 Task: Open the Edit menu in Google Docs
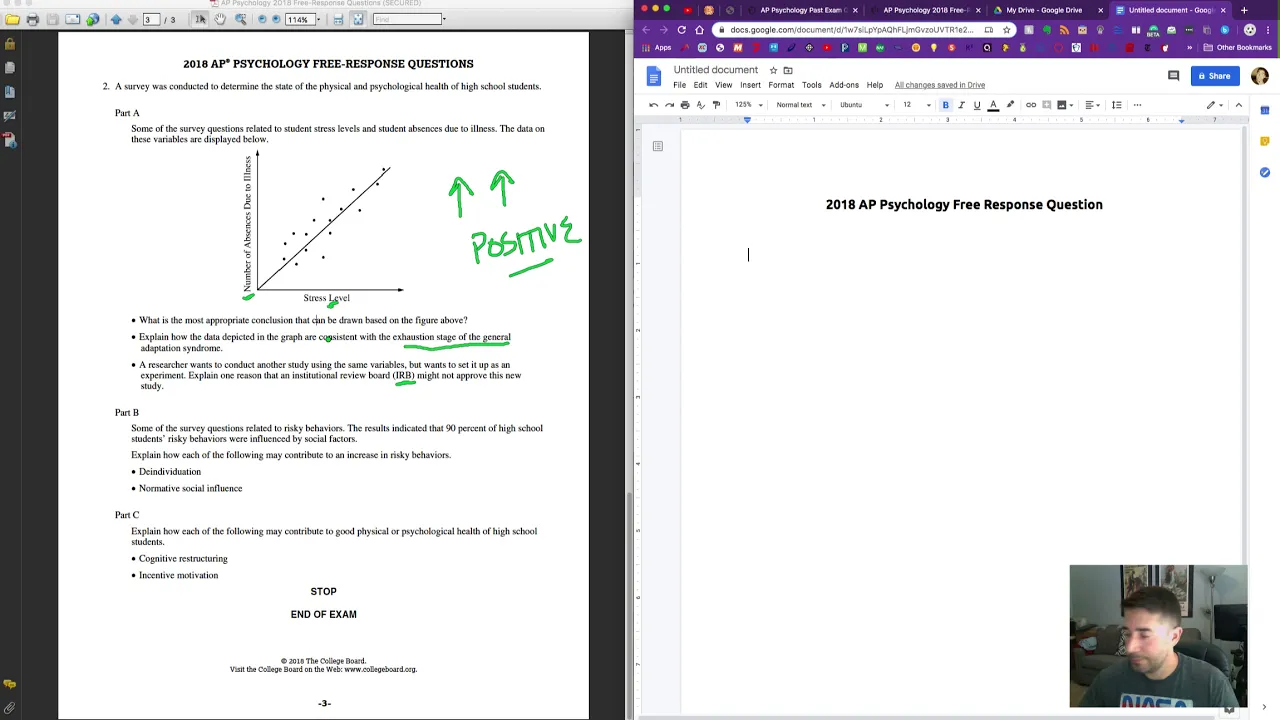tap(700, 85)
